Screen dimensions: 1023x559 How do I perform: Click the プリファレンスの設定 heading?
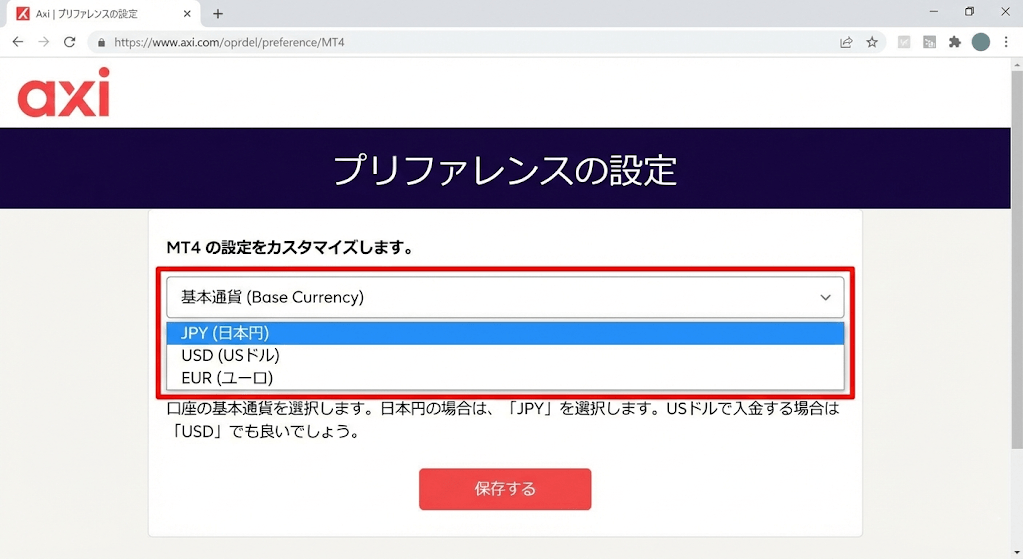pos(505,170)
